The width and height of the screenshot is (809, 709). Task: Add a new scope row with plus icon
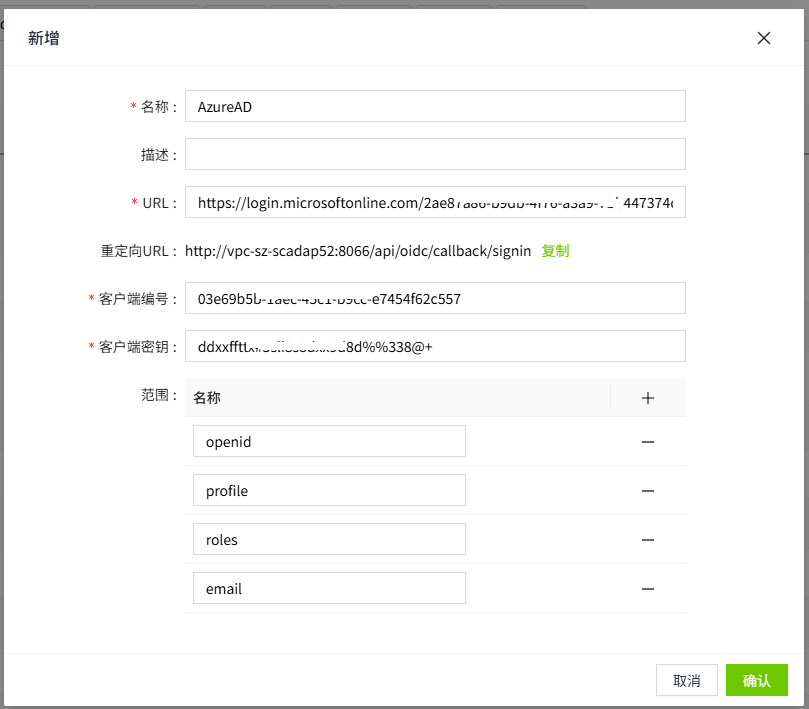coord(648,397)
